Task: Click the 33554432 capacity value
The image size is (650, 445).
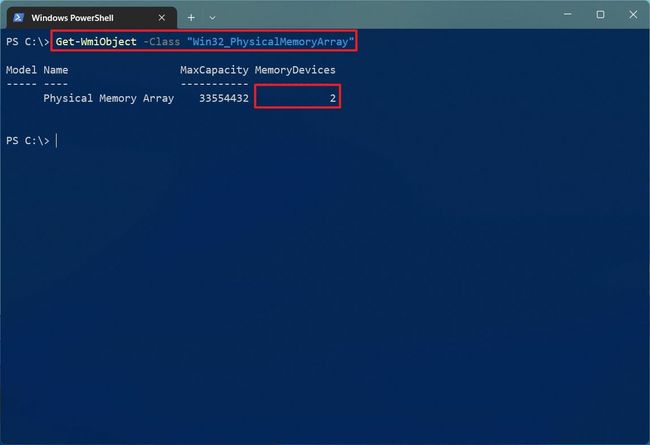Action: click(x=224, y=98)
